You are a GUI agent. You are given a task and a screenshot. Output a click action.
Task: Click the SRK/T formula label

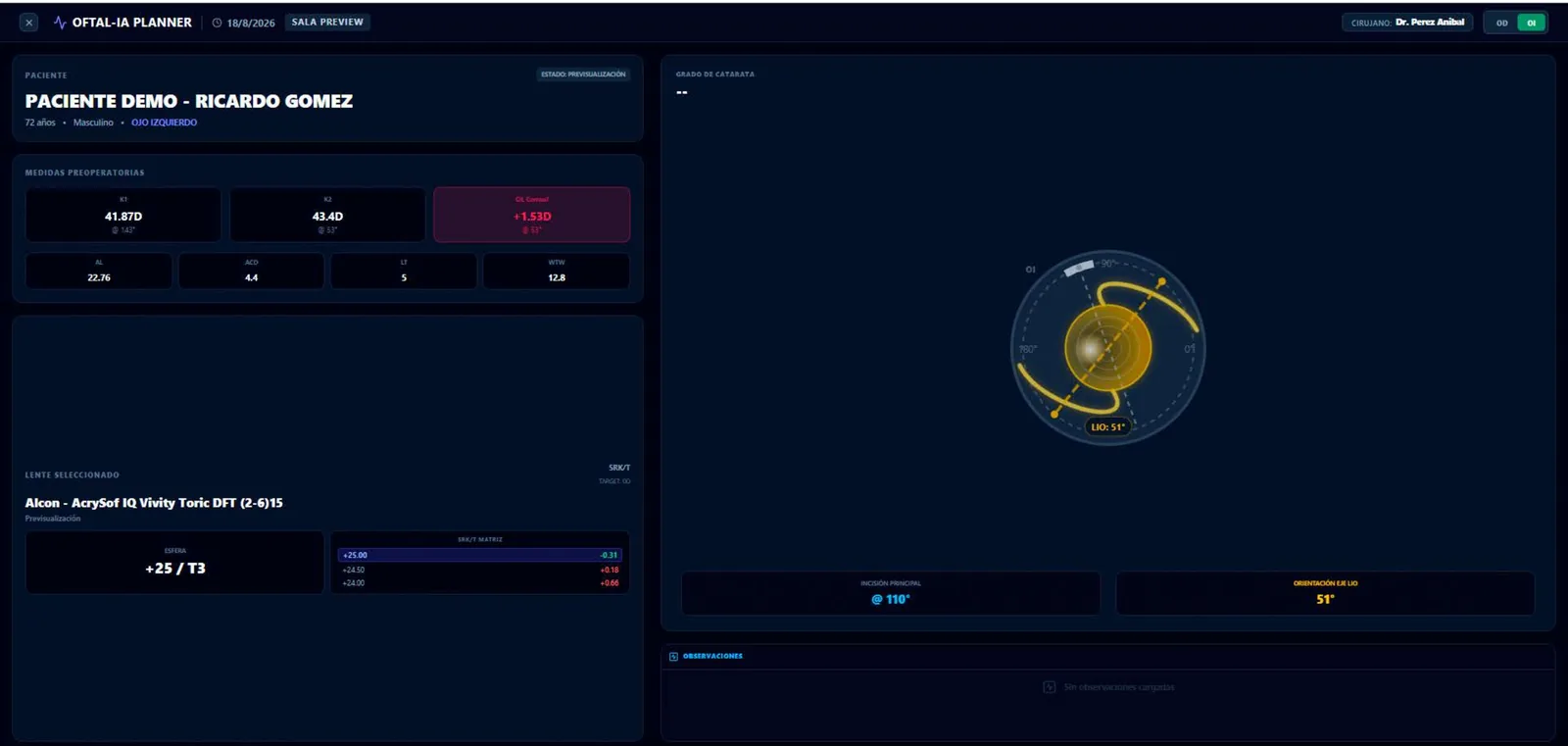pos(619,468)
